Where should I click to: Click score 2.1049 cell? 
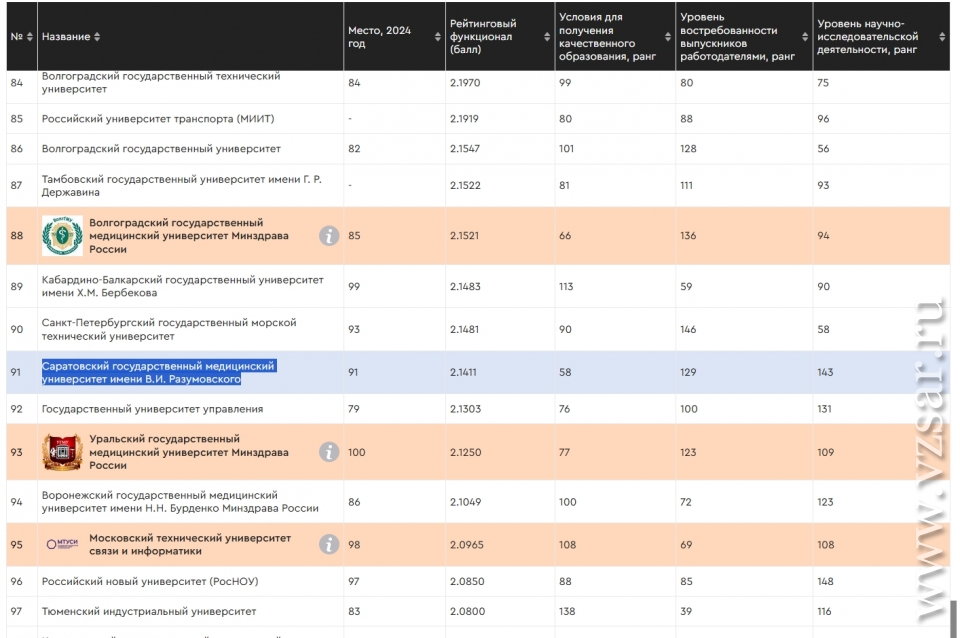tap(465, 502)
